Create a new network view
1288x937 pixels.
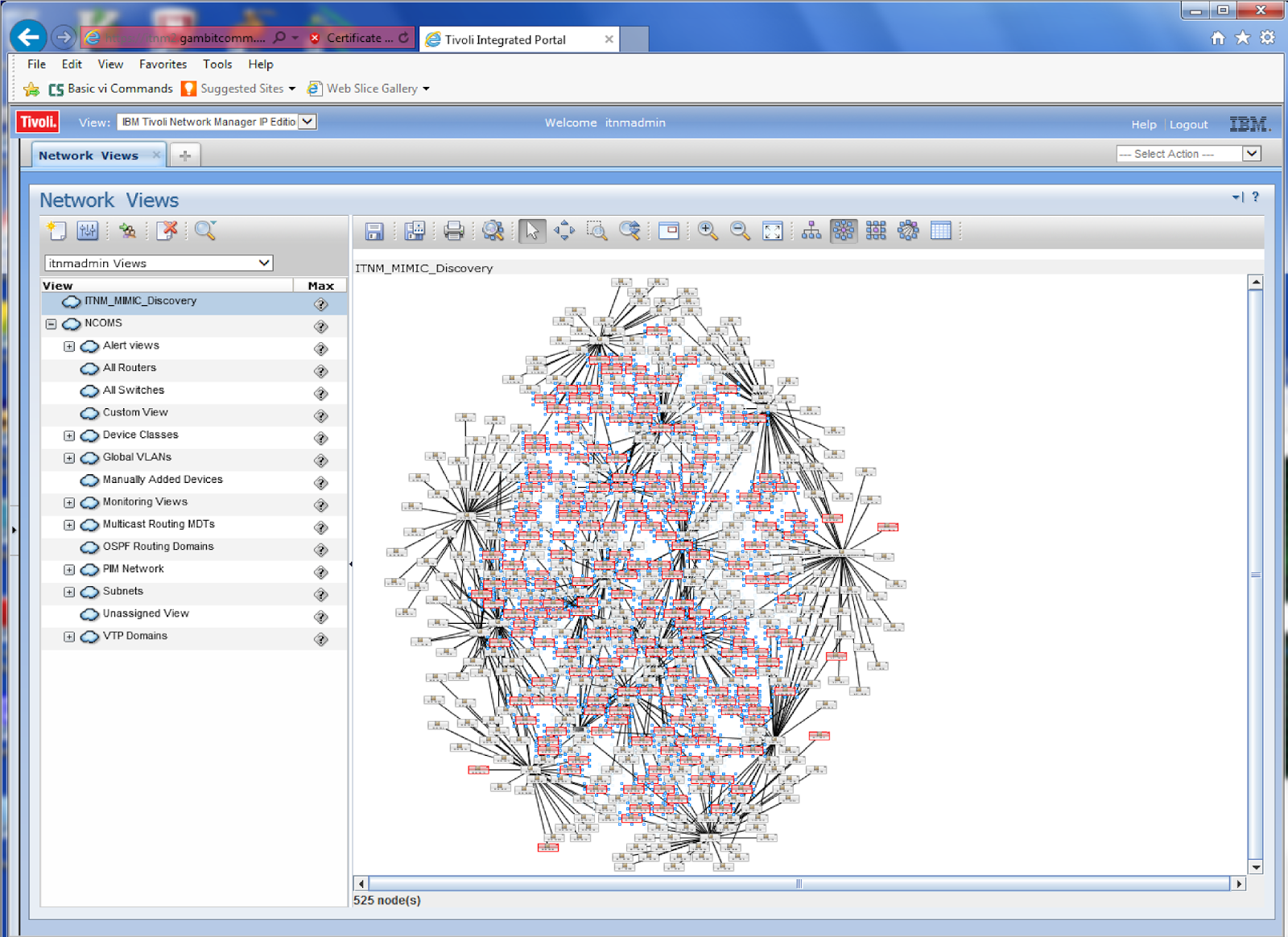56,231
